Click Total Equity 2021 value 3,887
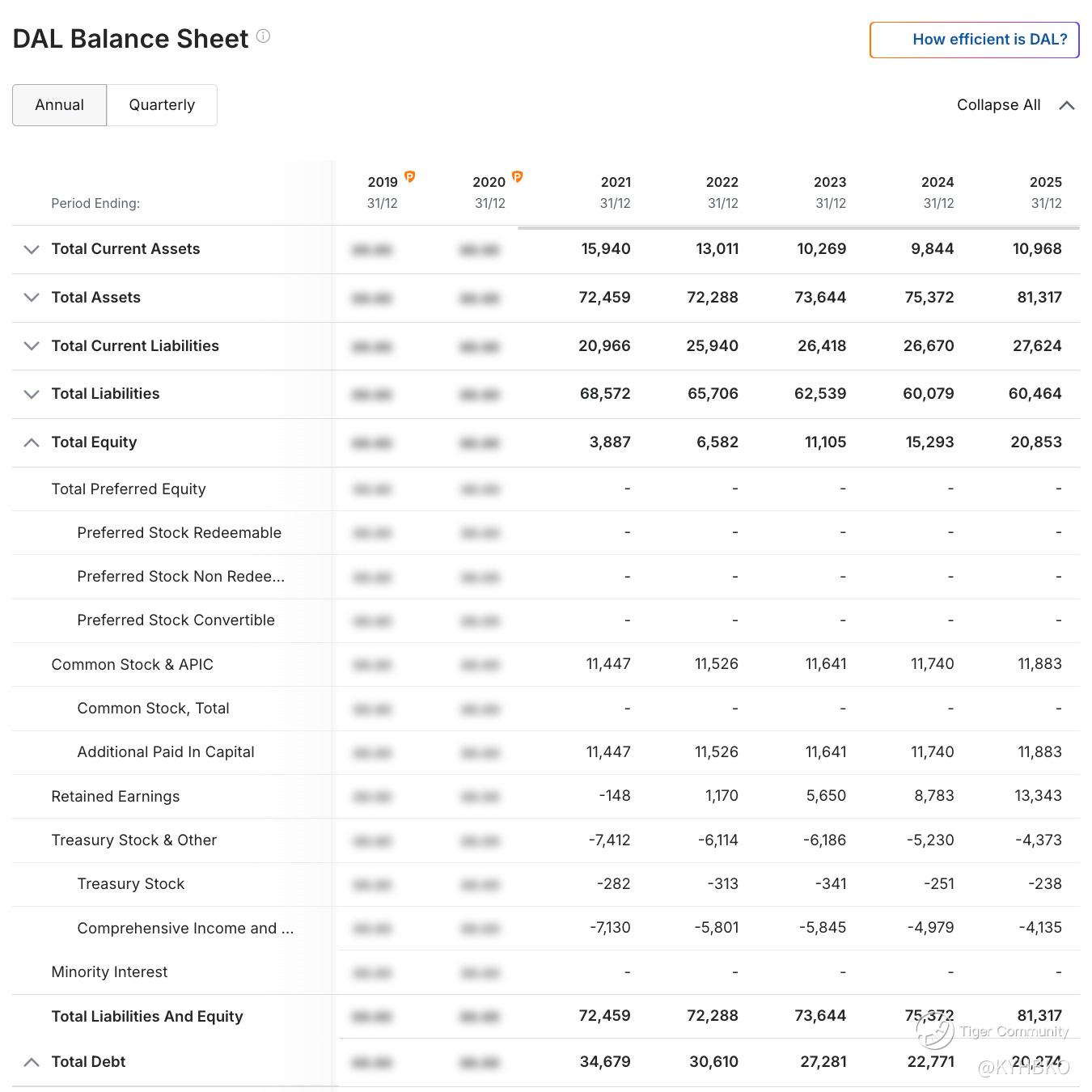1092x1092 pixels. (610, 442)
